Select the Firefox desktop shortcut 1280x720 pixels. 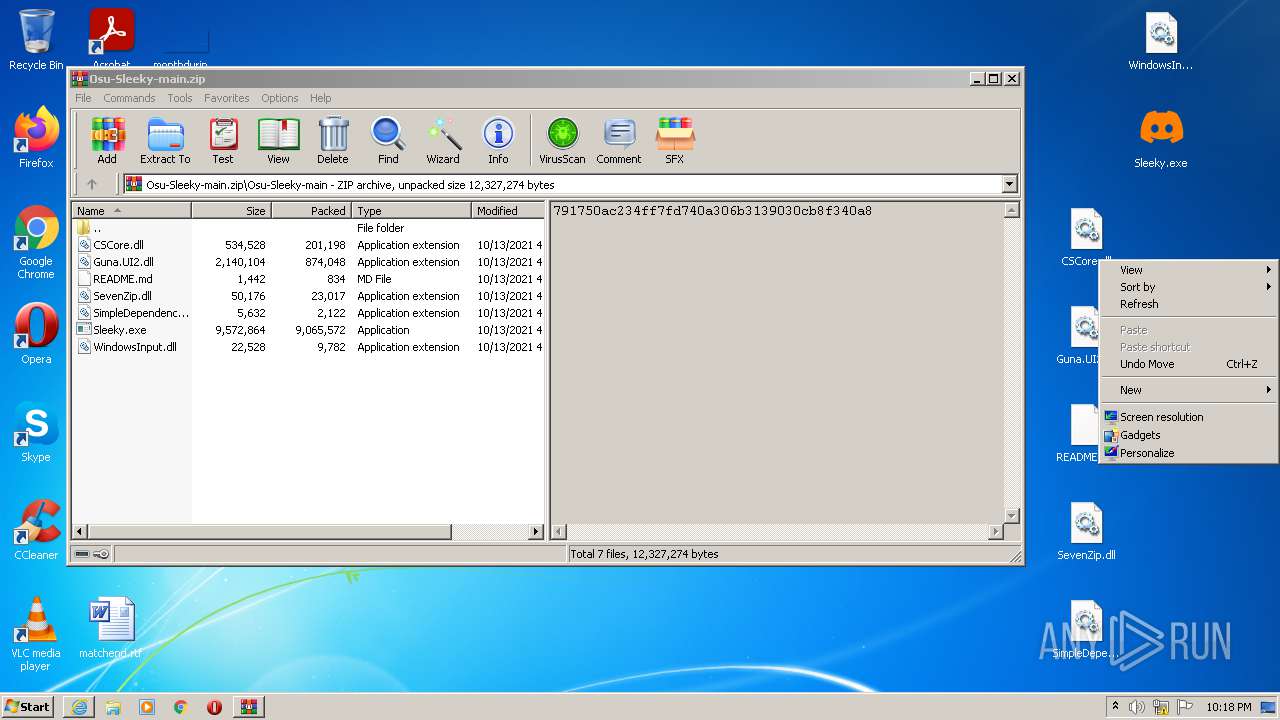36,138
